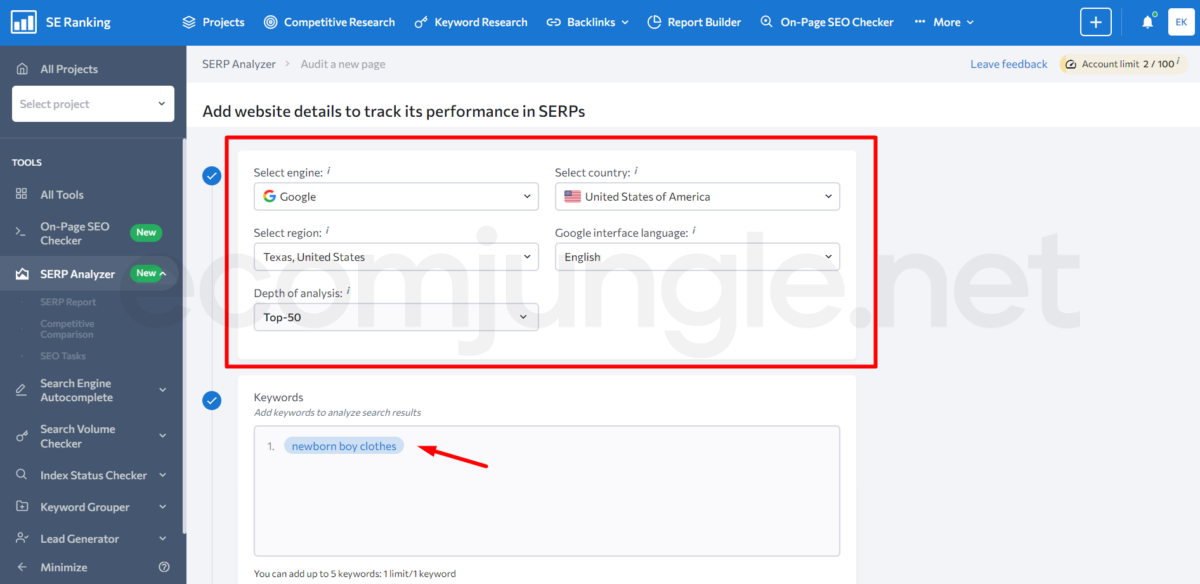Open the EK user avatar menu
Image resolution: width=1200 pixels, height=584 pixels.
click(x=1181, y=22)
